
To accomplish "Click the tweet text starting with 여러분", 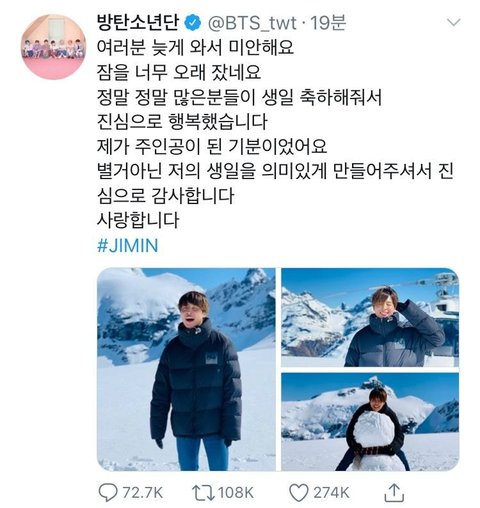I will (x=195, y=47).
